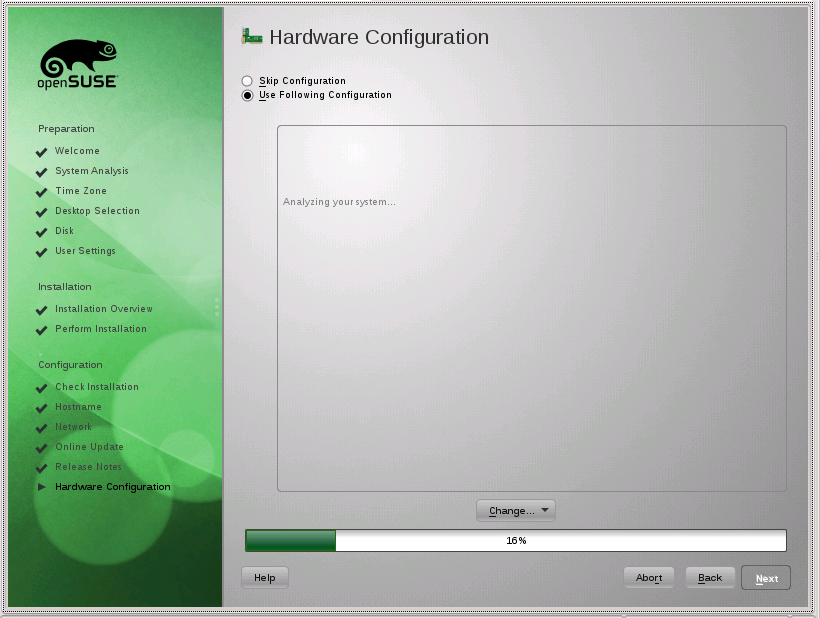
Task: Click arrow marker beside Hardware Configuration step
Action: pos(42,487)
